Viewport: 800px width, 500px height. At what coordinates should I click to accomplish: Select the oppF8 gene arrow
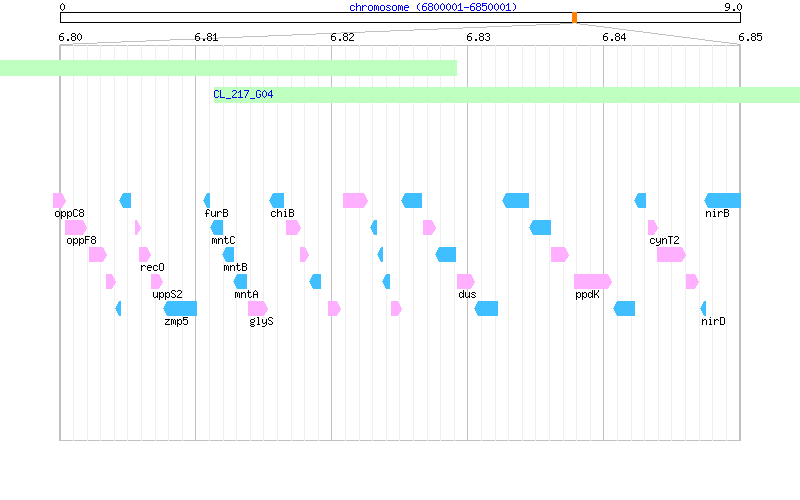tap(76, 228)
